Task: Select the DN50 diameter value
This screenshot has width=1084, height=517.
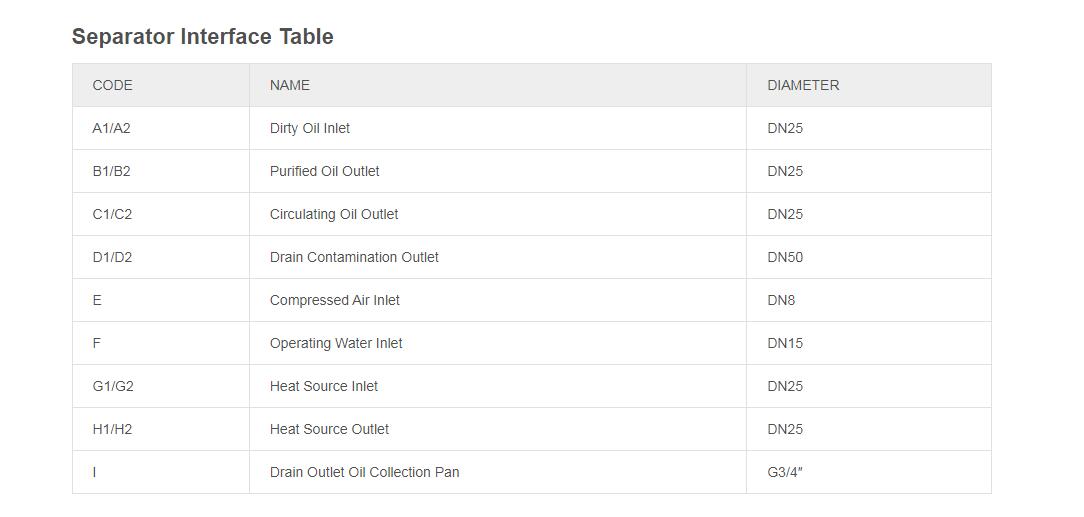Action: (x=785, y=257)
